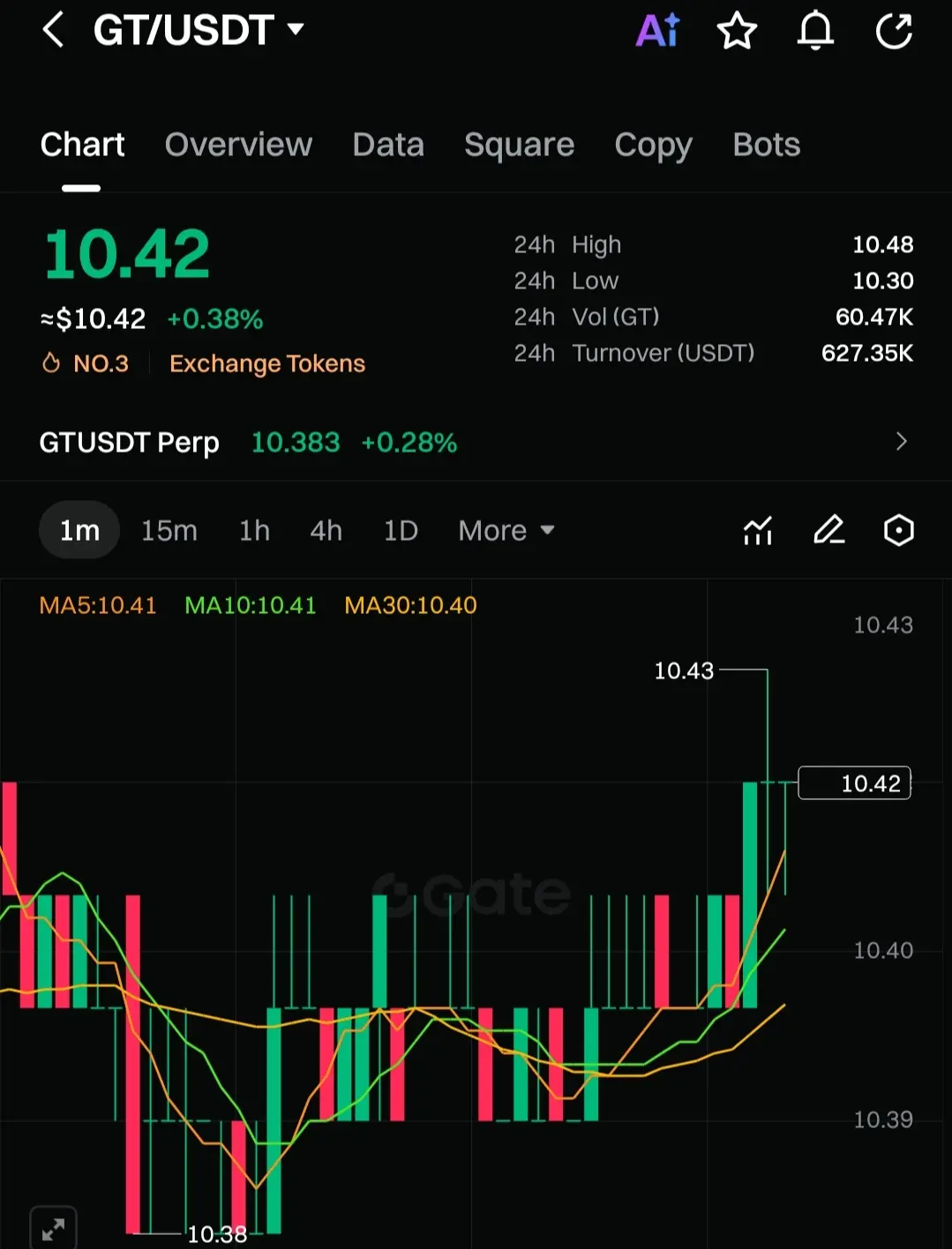The height and width of the screenshot is (1249, 952).
Task: Tap the 24h Low value 10.30
Action: [882, 280]
